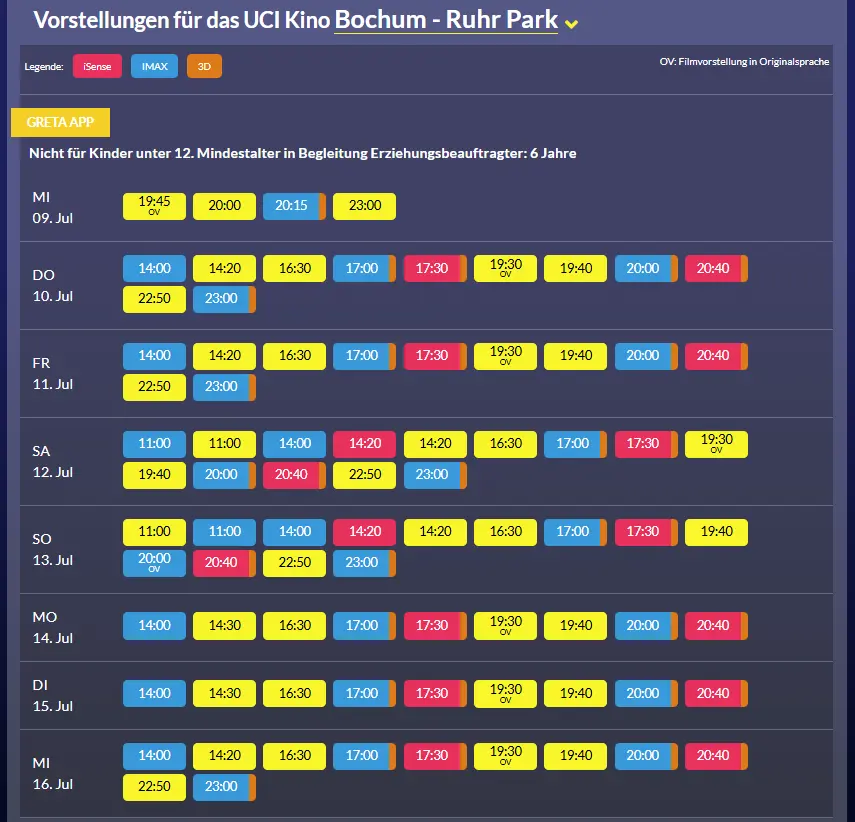Pick Saturday 12. Jul iSense 14:20 showing
Viewport: 855px width, 822px height.
(x=364, y=445)
